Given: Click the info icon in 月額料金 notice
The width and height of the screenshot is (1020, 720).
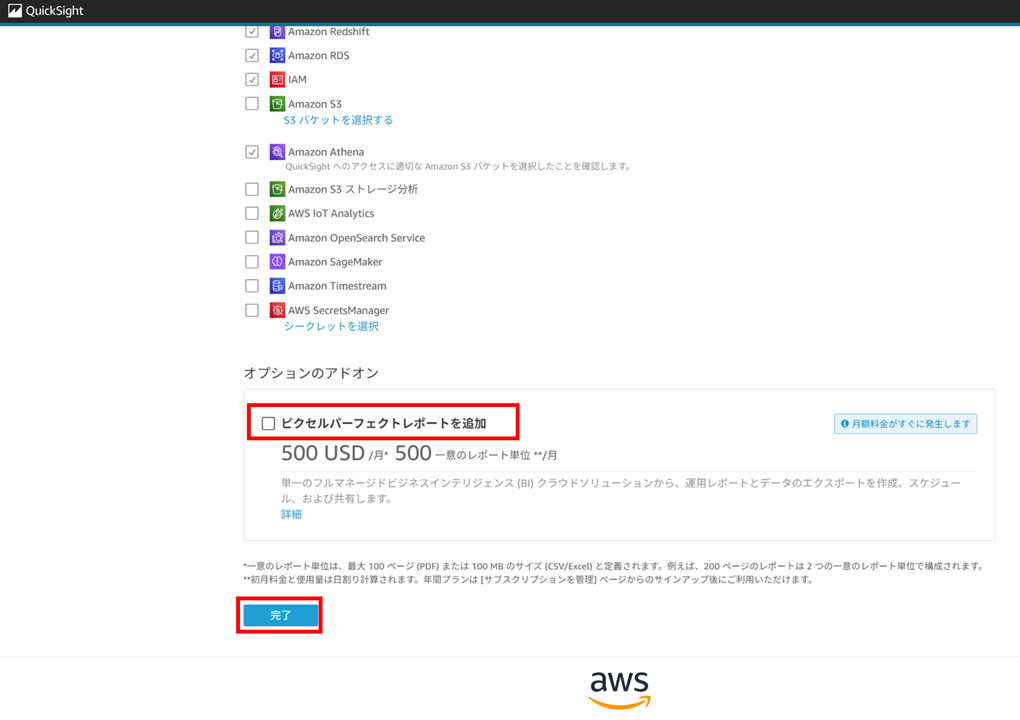Looking at the screenshot, I should click(845, 423).
